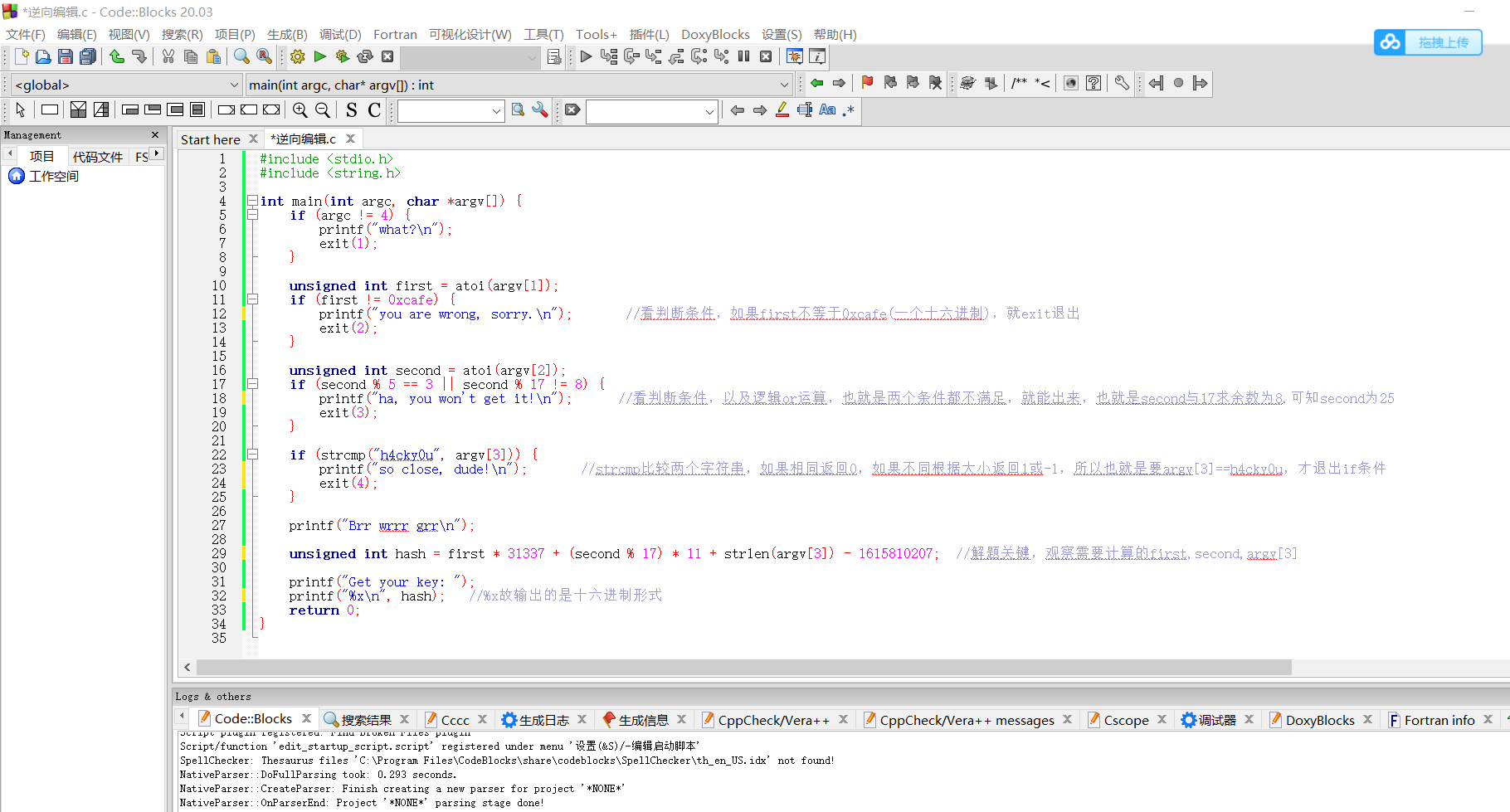1510x812 pixels.
Task: Cut selection with the scissors icon
Action: [168, 56]
